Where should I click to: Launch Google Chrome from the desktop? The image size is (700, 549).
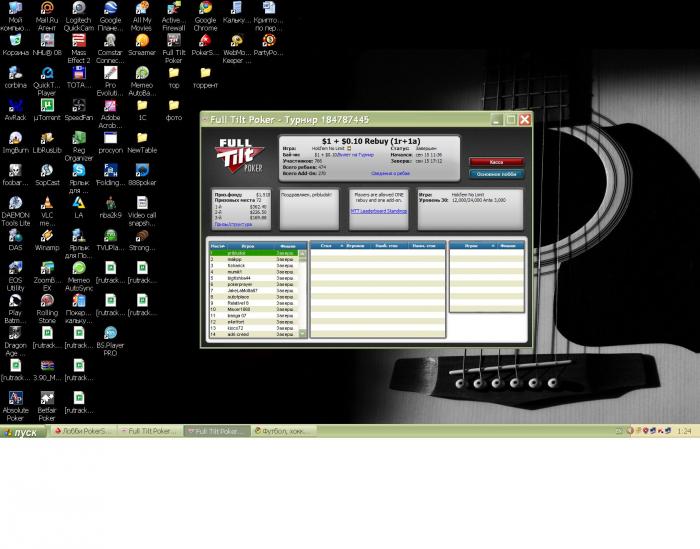pos(205,17)
